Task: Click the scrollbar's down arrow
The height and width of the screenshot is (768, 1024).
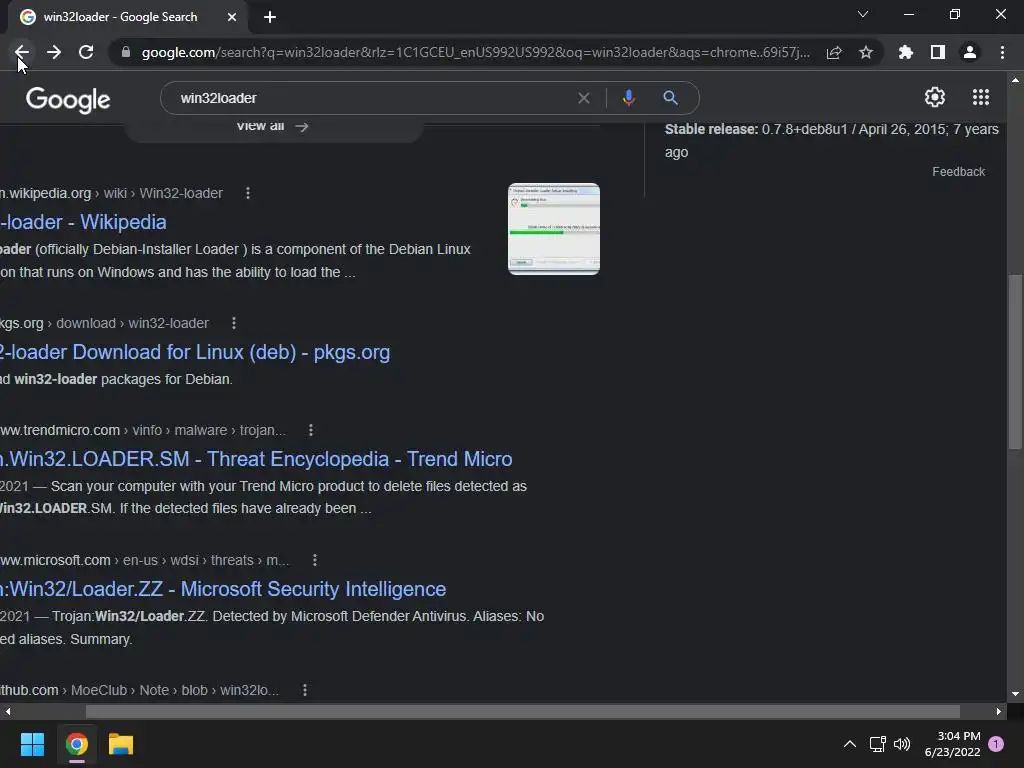Action: tap(1015, 694)
